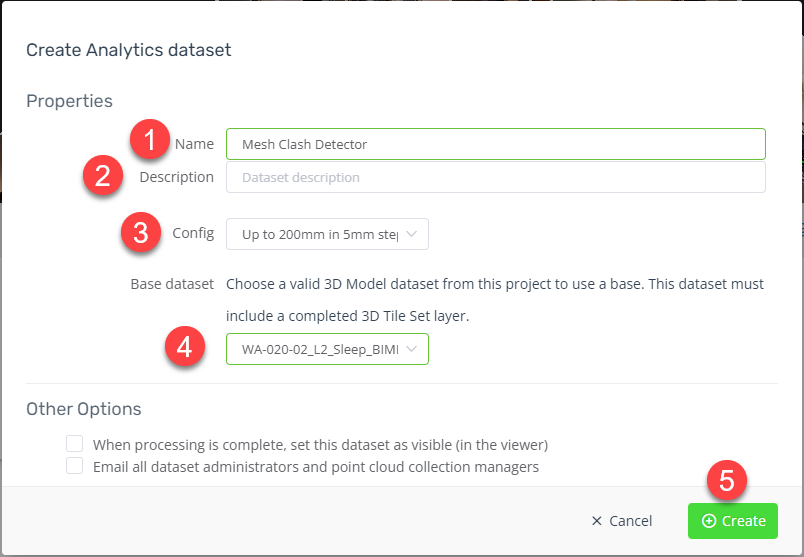Click the red step marker number 4

pos(185,349)
